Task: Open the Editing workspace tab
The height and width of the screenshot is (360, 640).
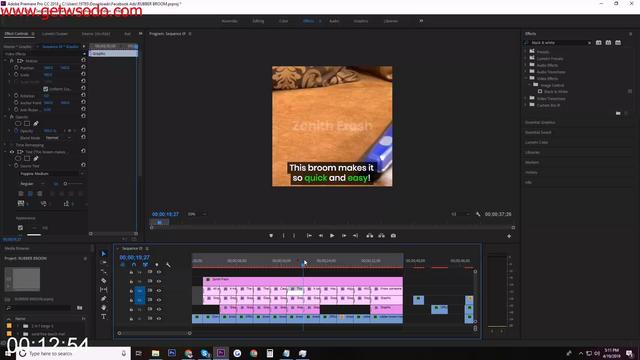Action: click(x=258, y=21)
